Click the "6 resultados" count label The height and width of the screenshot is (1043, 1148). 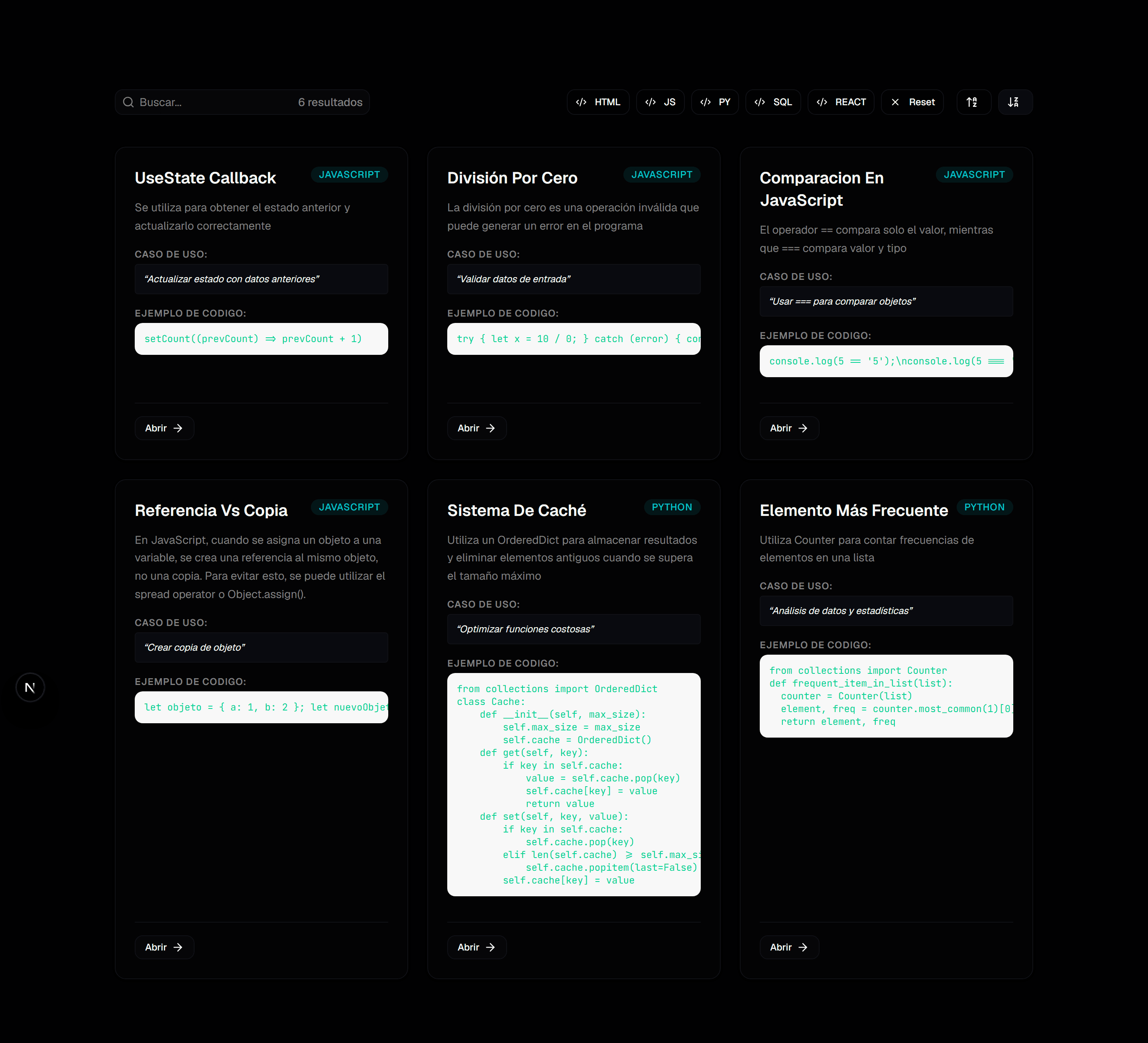point(330,102)
